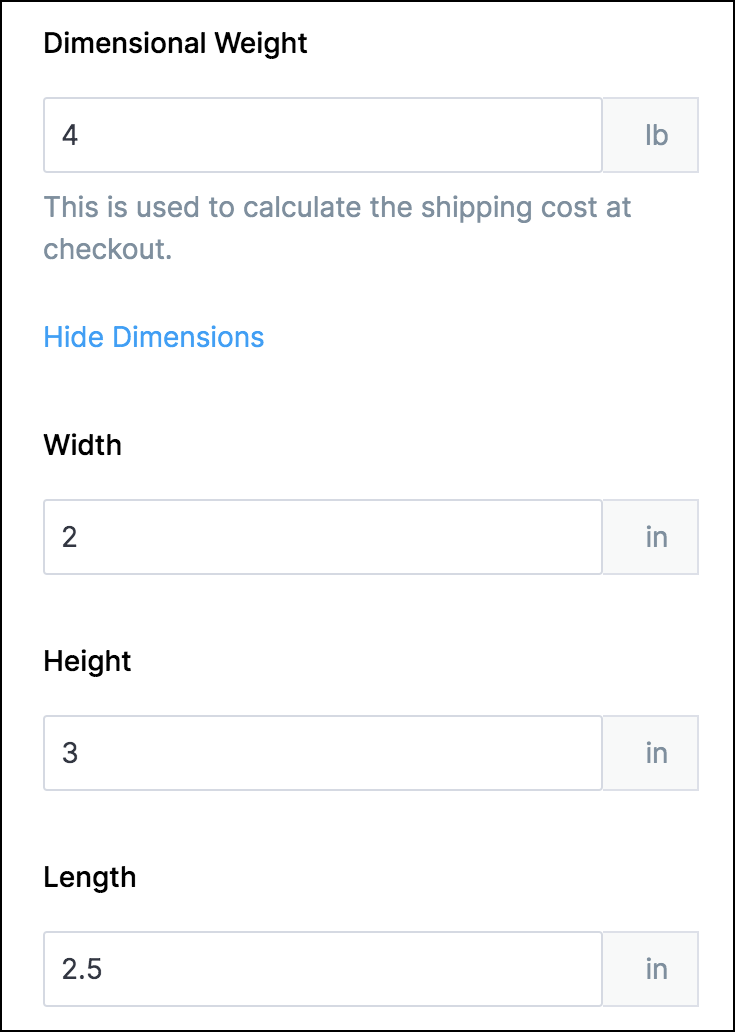Screen dimensions: 735x1032
Task: Click the Length field's in unit box
Action: point(655,969)
